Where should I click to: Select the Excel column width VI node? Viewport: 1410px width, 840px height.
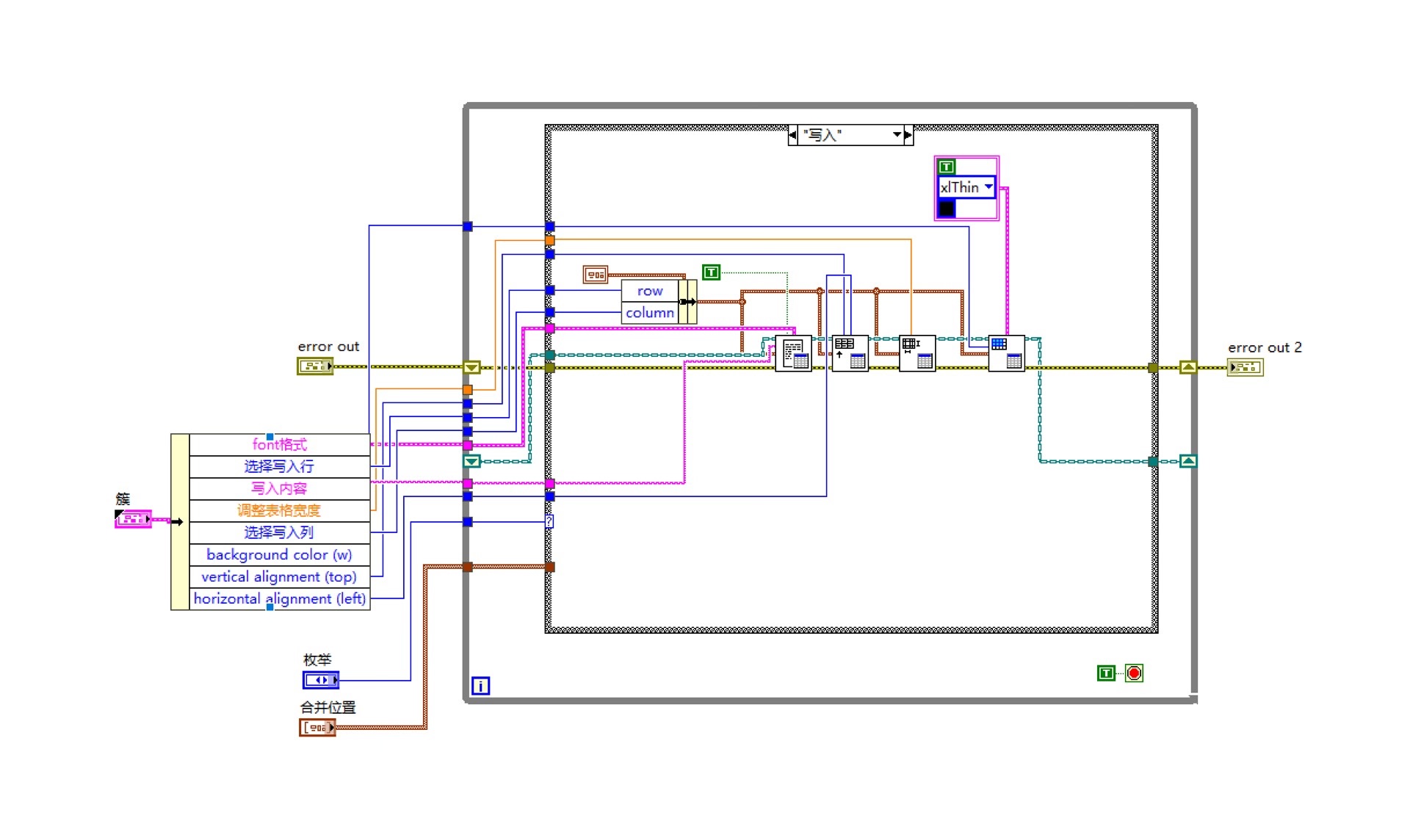point(917,353)
